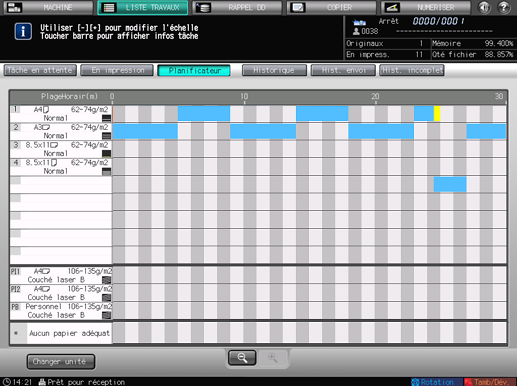Image resolution: width=517 pixels, height=386 pixels.
Task: Switch to the COPIER tab
Action: [331, 7]
